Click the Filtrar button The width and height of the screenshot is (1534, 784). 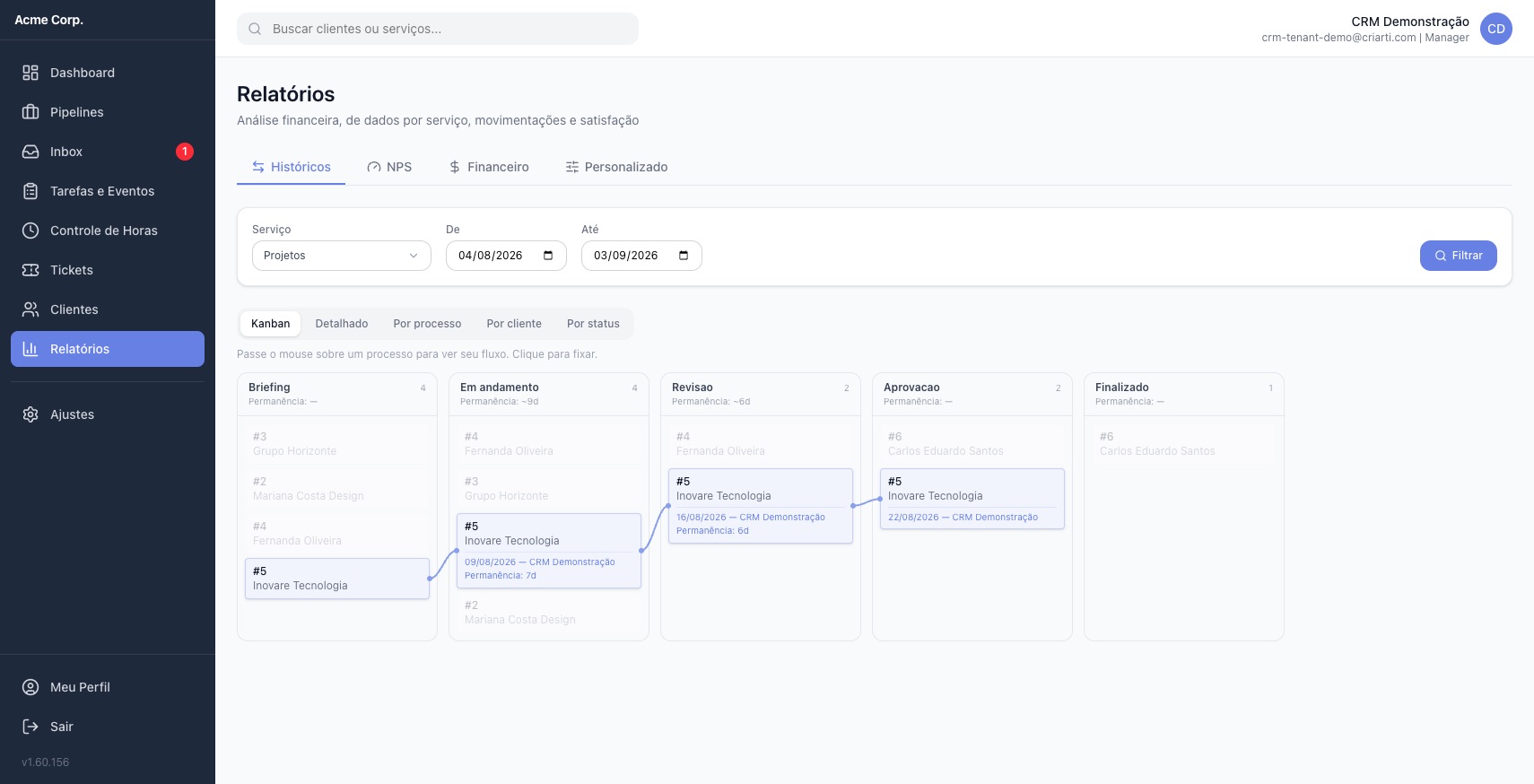point(1459,256)
